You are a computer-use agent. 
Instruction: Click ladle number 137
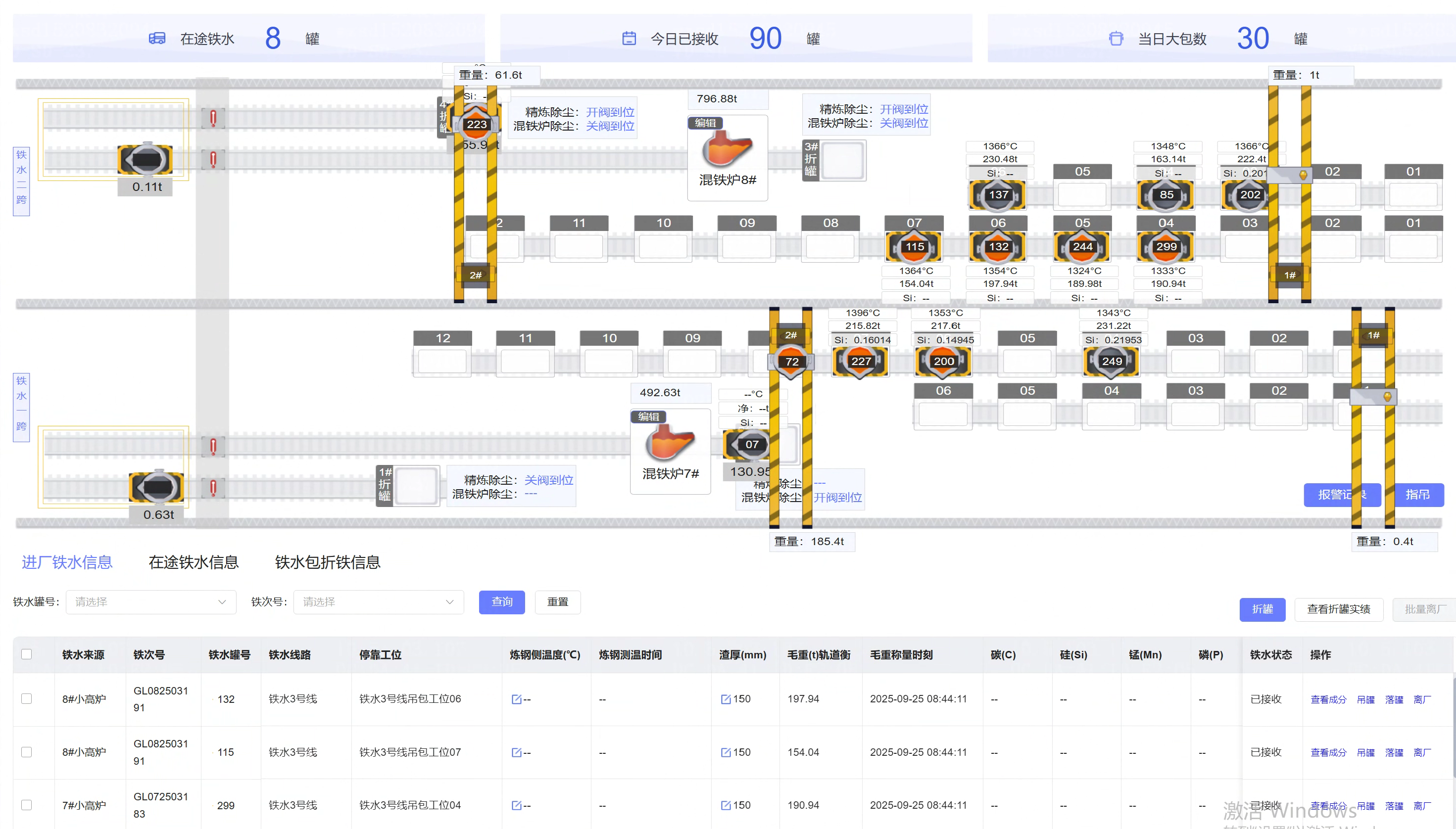point(997,195)
